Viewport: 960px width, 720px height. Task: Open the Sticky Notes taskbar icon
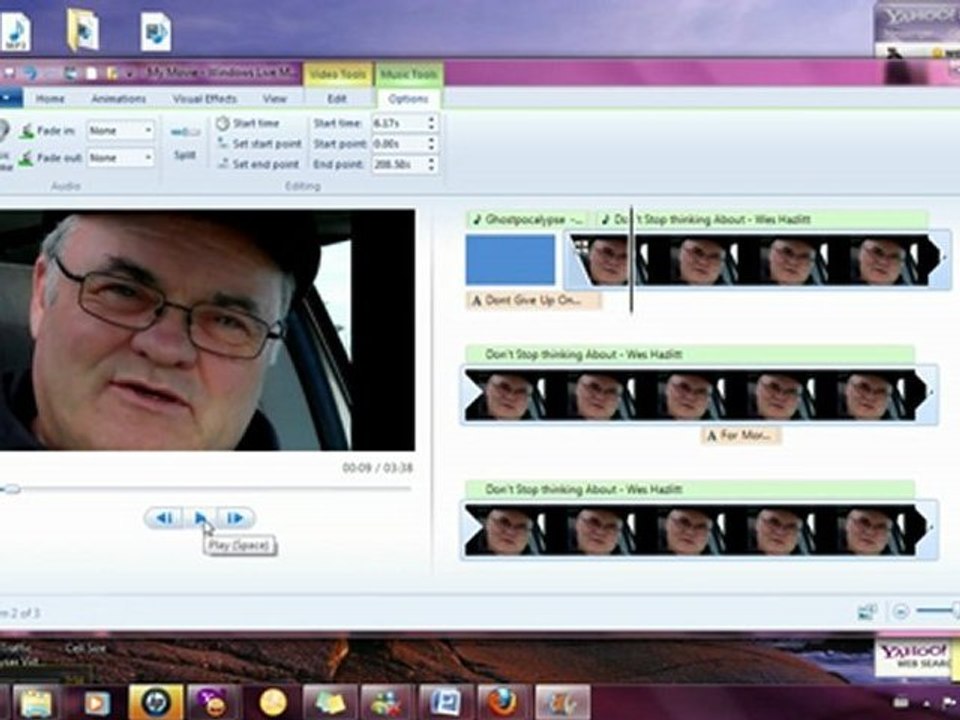click(x=330, y=703)
